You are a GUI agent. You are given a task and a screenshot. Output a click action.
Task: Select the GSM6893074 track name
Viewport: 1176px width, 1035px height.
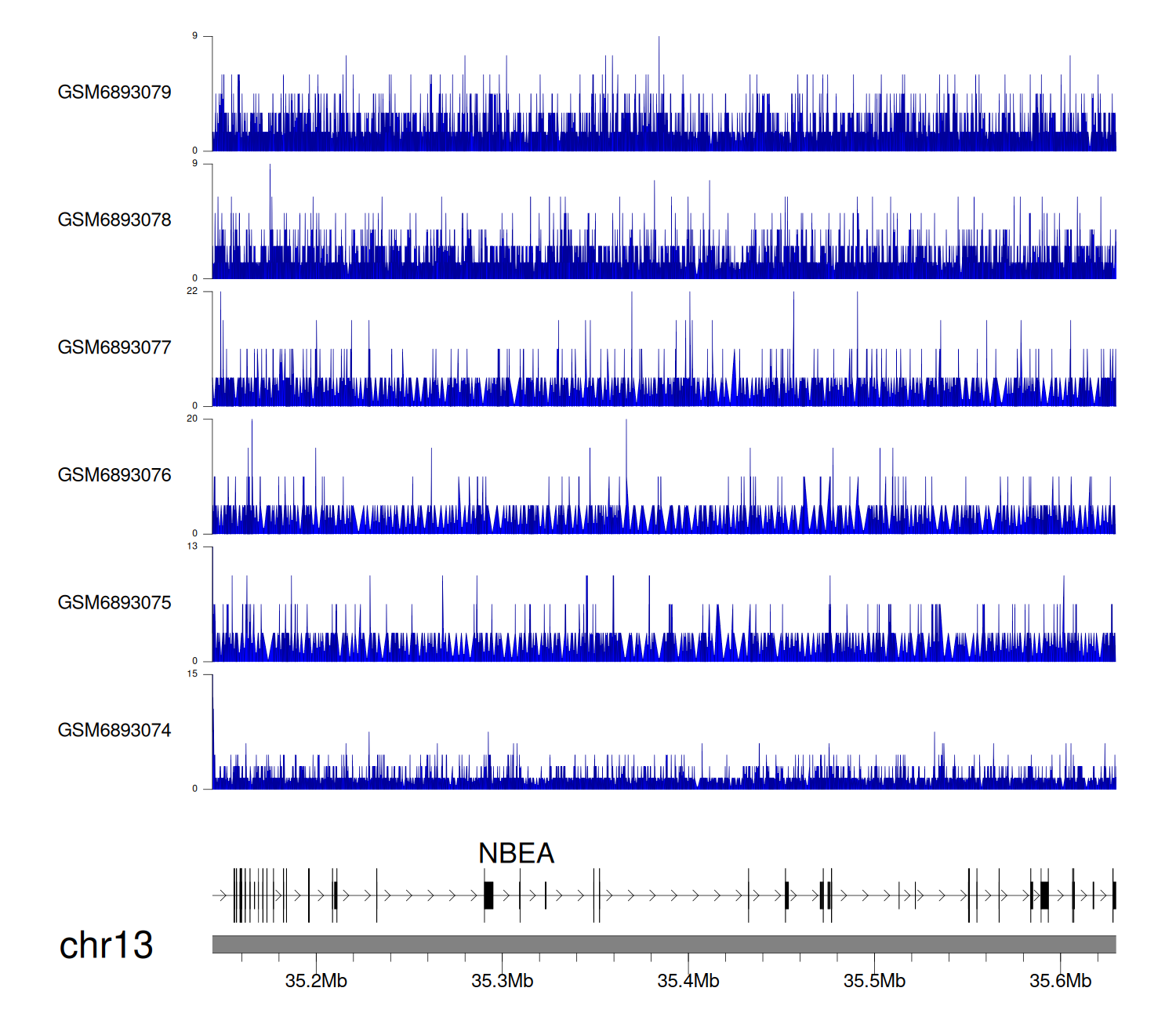(114, 731)
